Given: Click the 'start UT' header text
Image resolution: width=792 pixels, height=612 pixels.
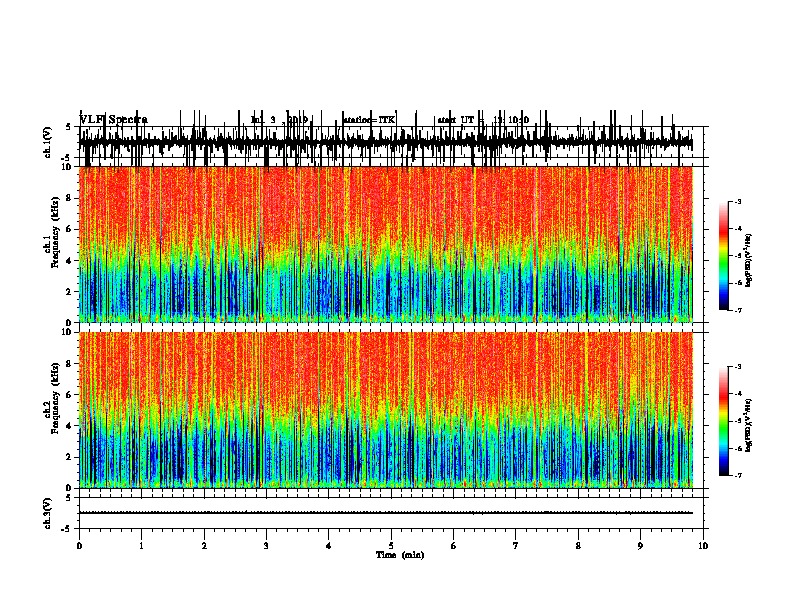Looking at the screenshot, I should pos(456,120).
